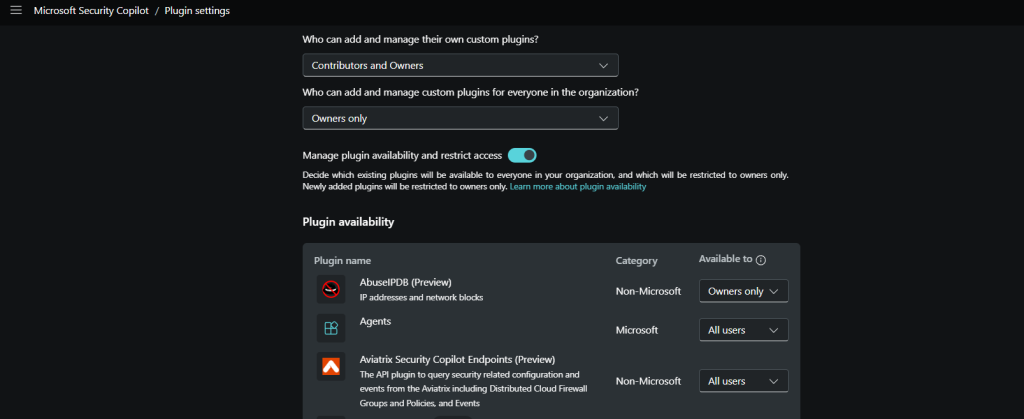The height and width of the screenshot is (419, 1024).
Task: Change AbuseIPDB availability dropdown
Action: (744, 291)
